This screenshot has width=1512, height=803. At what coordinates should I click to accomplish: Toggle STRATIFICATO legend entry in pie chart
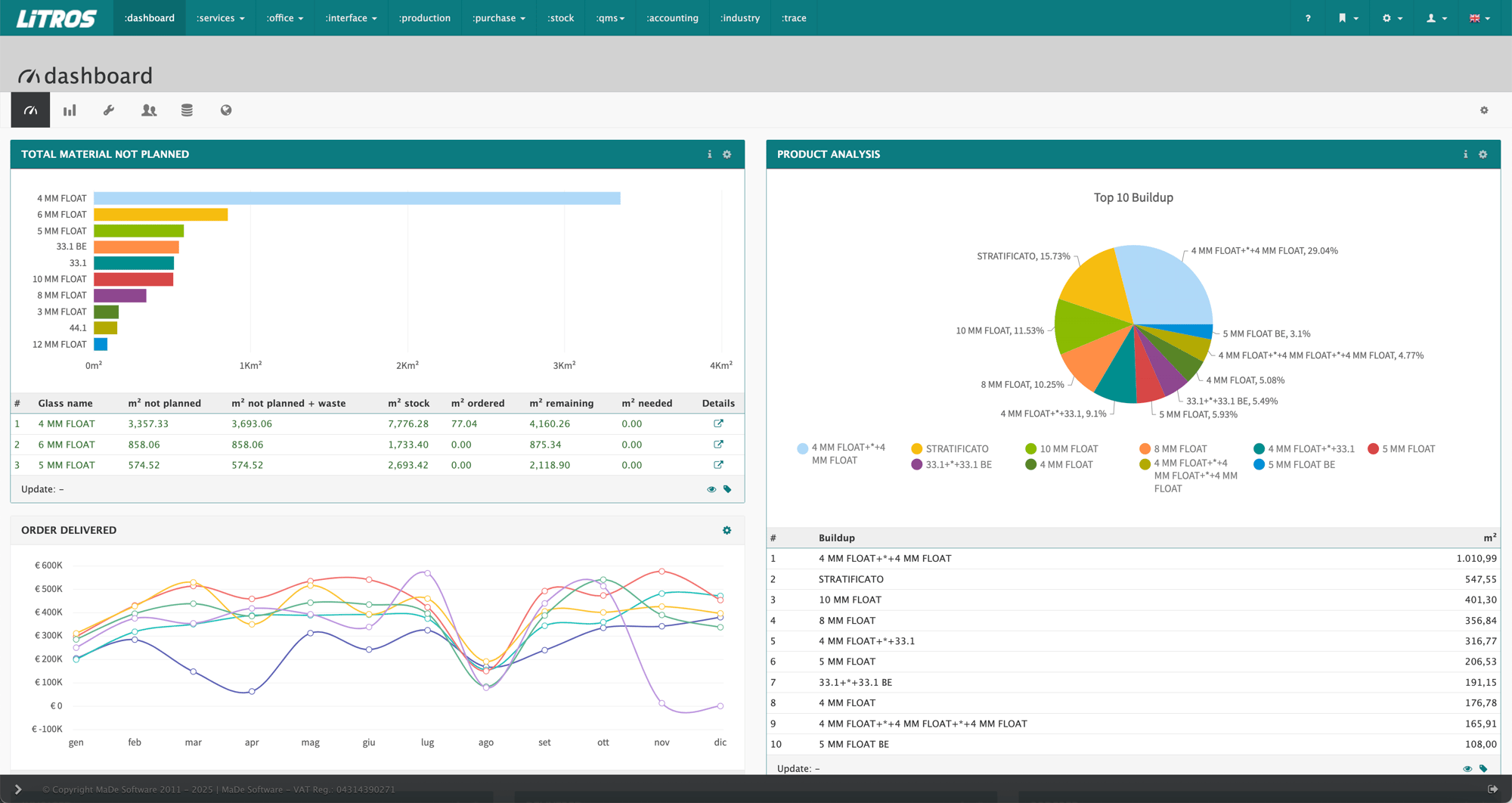[x=950, y=449]
